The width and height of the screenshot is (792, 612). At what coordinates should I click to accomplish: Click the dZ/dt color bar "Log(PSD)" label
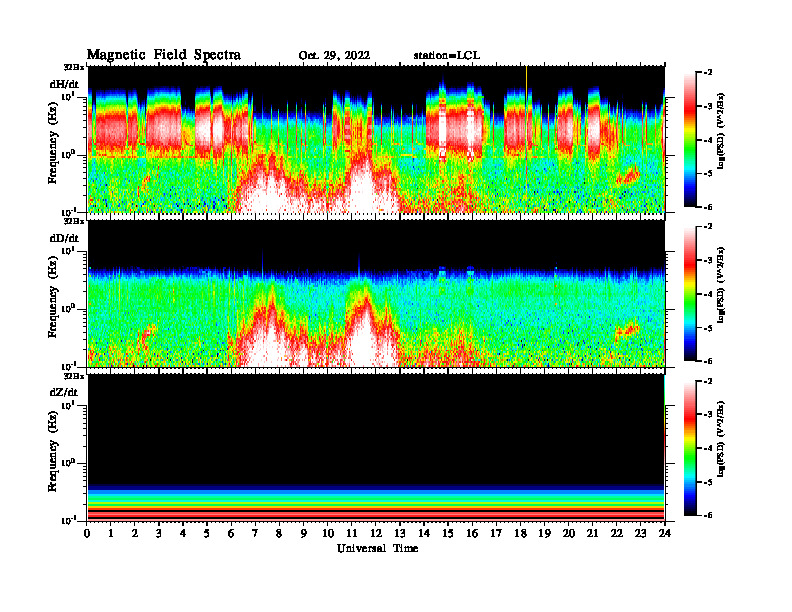[721, 438]
